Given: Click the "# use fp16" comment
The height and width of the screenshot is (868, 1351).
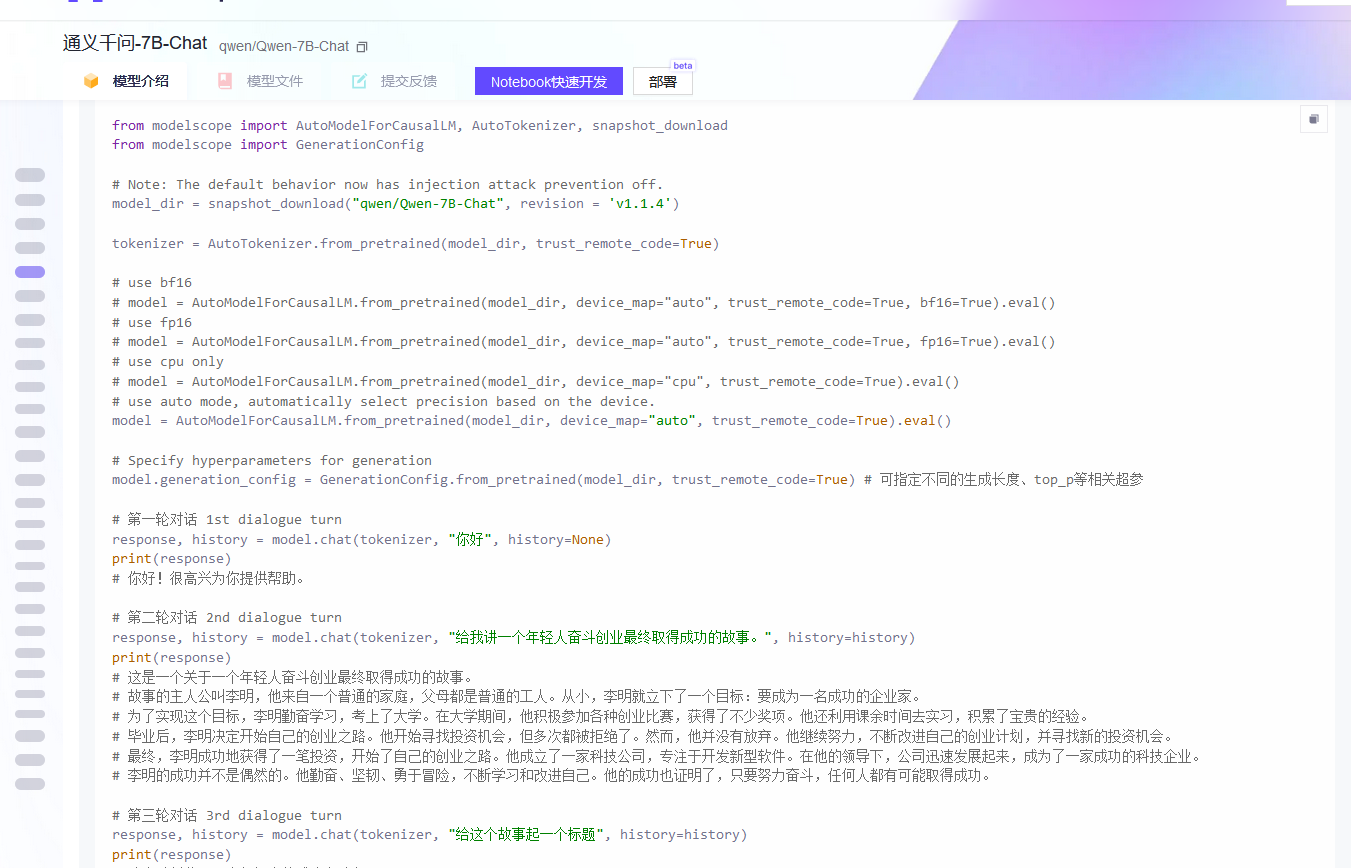Looking at the screenshot, I should click(x=152, y=322).
